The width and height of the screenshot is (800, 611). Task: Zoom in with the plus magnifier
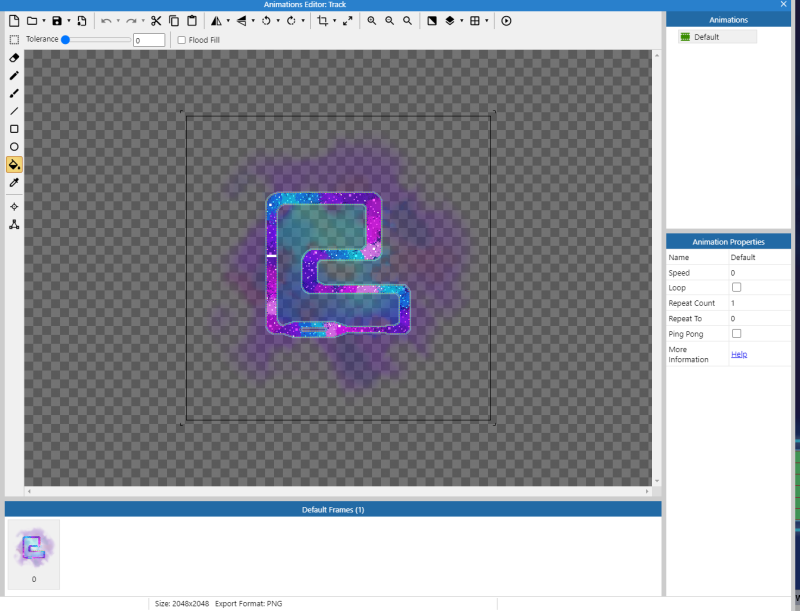(372, 21)
